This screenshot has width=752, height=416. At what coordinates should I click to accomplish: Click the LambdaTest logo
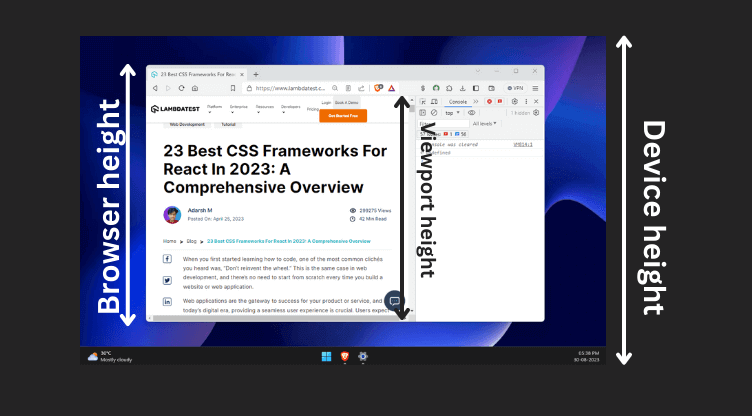pyautogui.click(x=175, y=109)
